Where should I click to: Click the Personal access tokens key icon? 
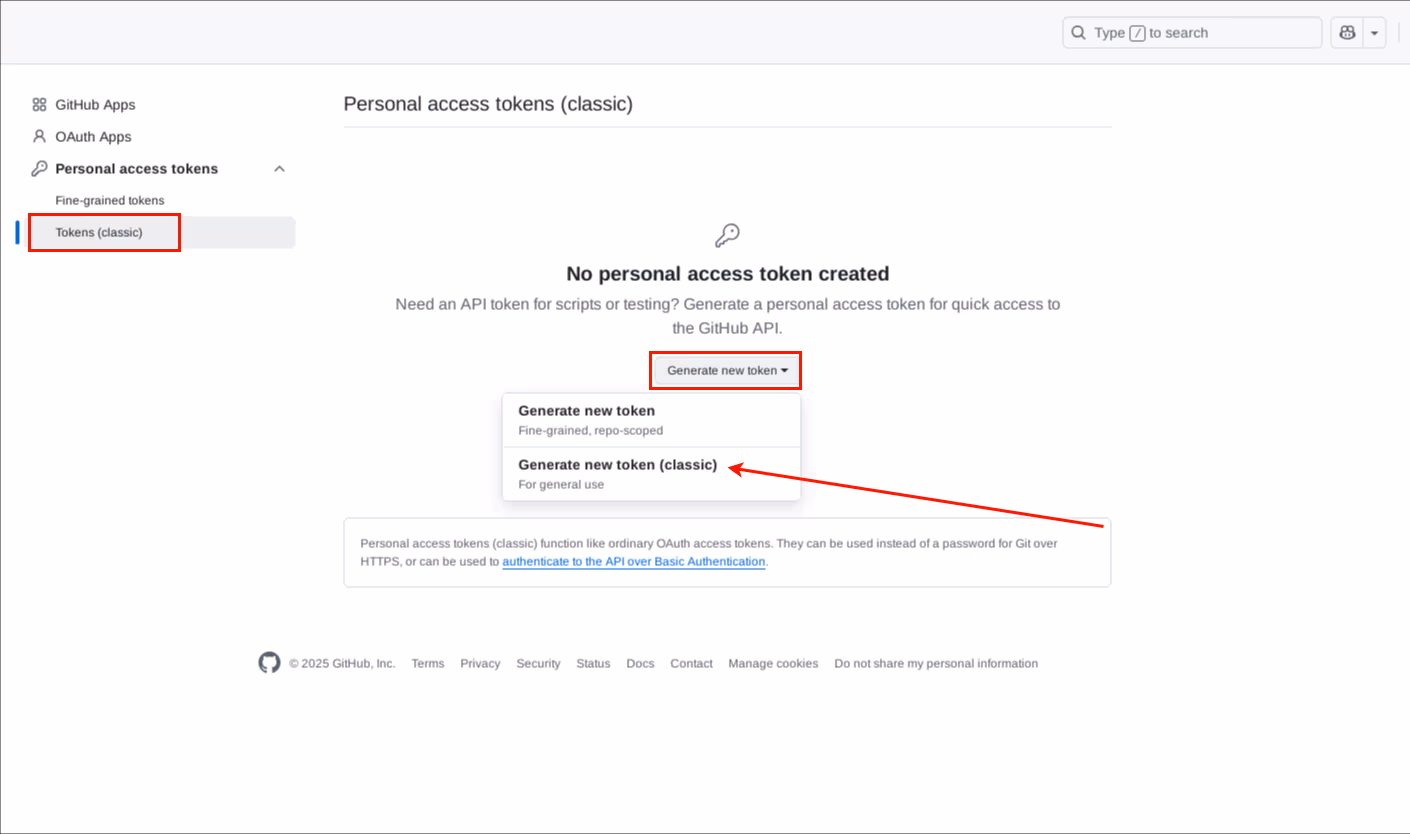click(x=40, y=169)
